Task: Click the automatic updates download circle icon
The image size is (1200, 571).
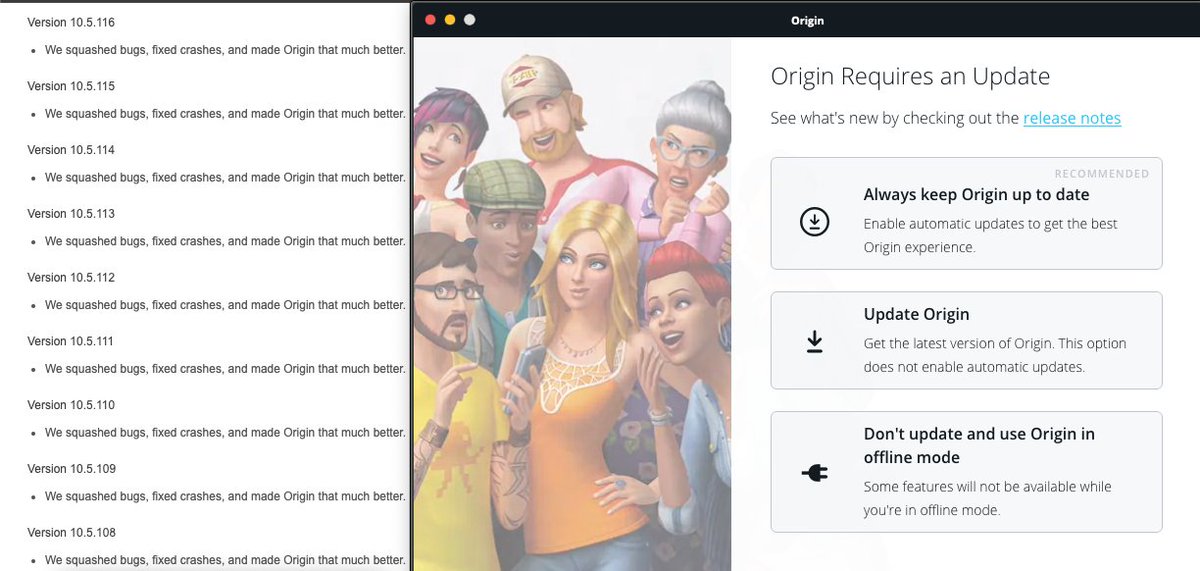Action: click(815, 222)
